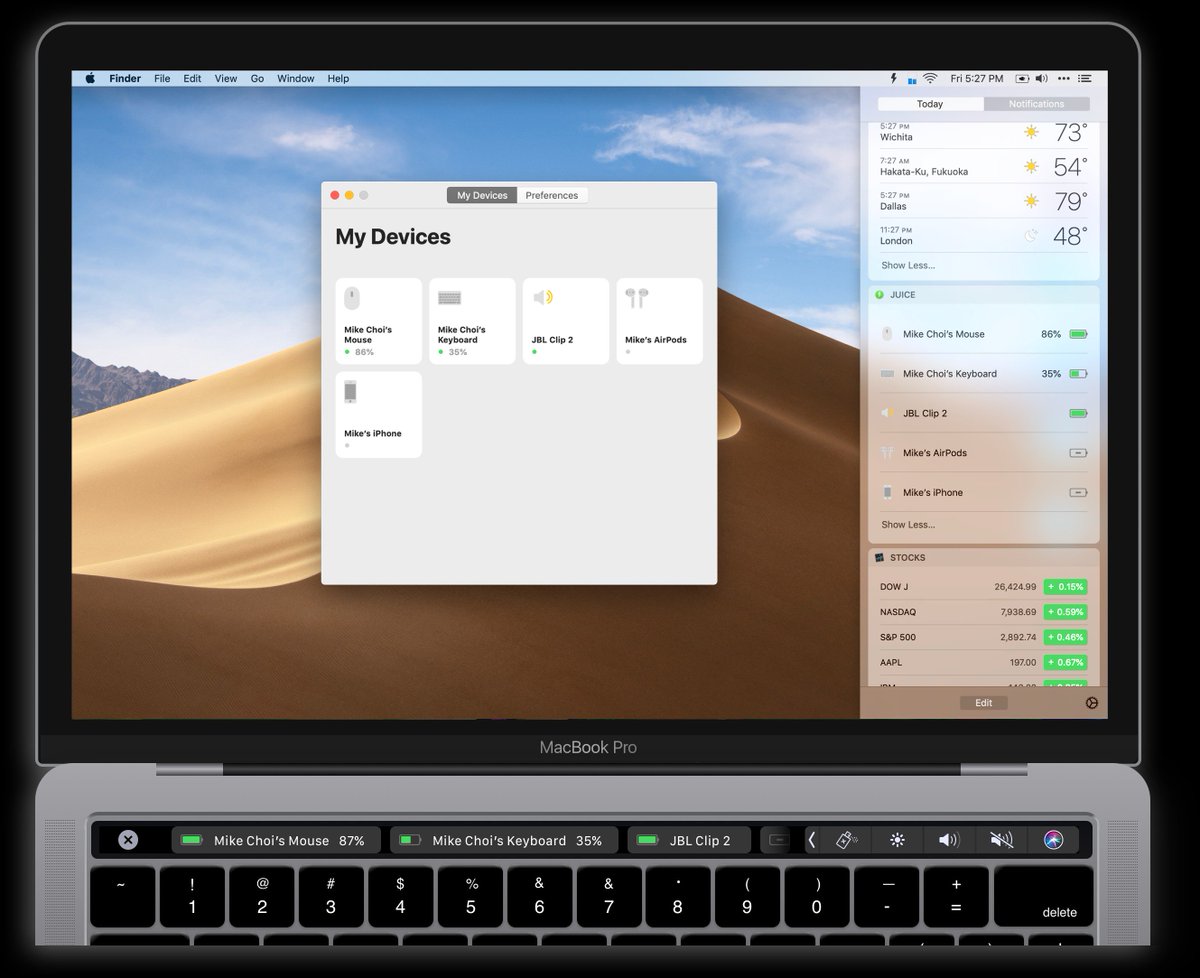This screenshot has height=978, width=1200.
Task: Open the Mike Choi's Keyboard device card
Action: point(472,321)
